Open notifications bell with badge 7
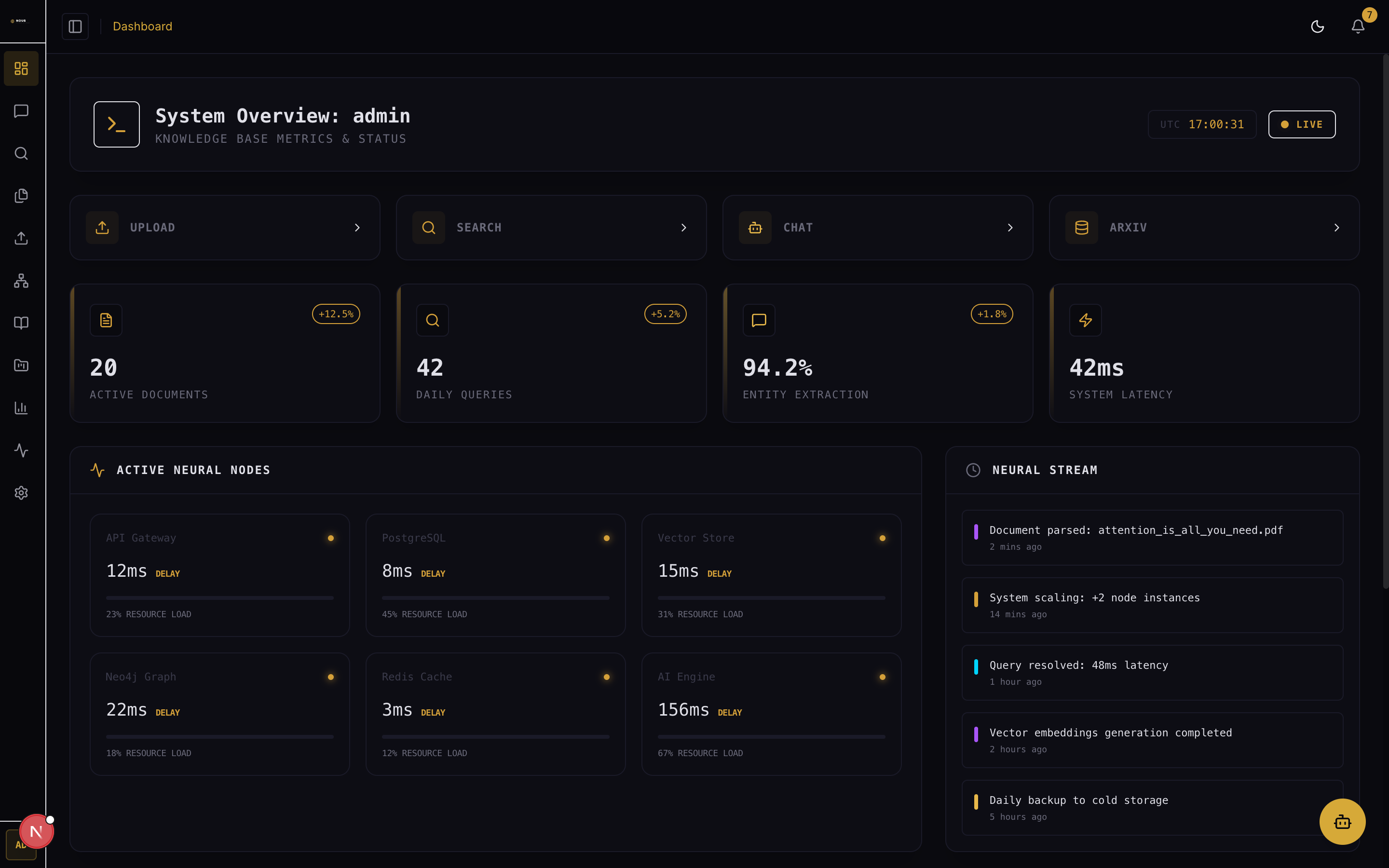The width and height of the screenshot is (1389, 868). [1358, 27]
